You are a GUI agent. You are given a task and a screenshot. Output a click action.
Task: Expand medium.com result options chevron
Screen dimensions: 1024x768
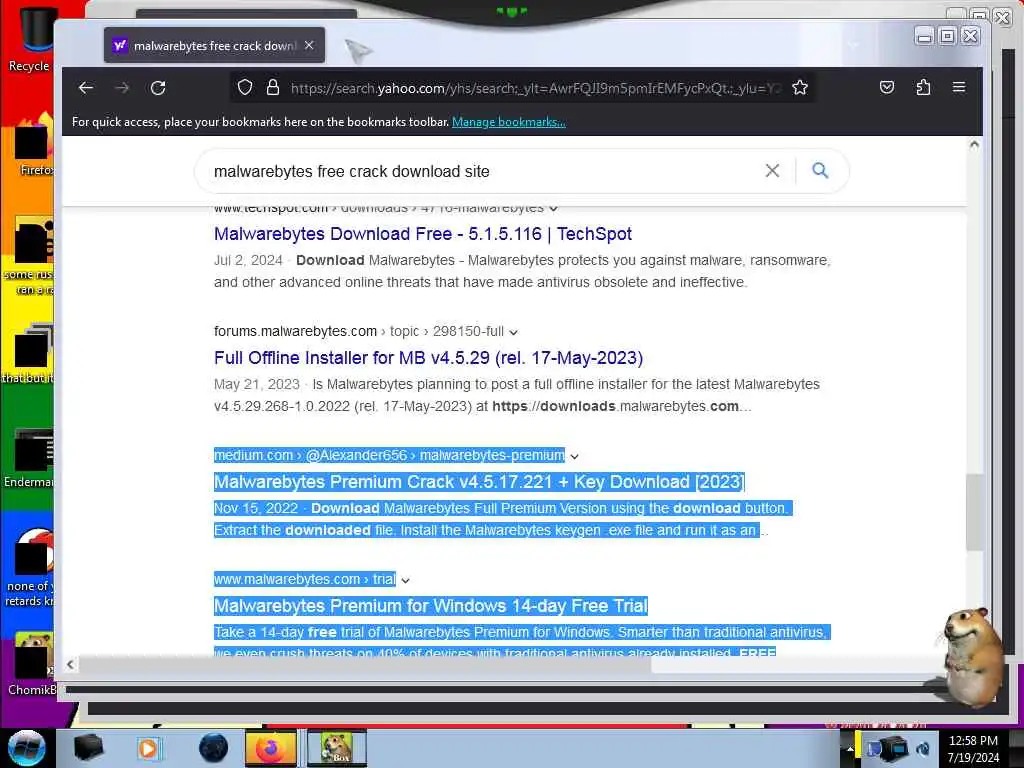pyautogui.click(x=575, y=456)
